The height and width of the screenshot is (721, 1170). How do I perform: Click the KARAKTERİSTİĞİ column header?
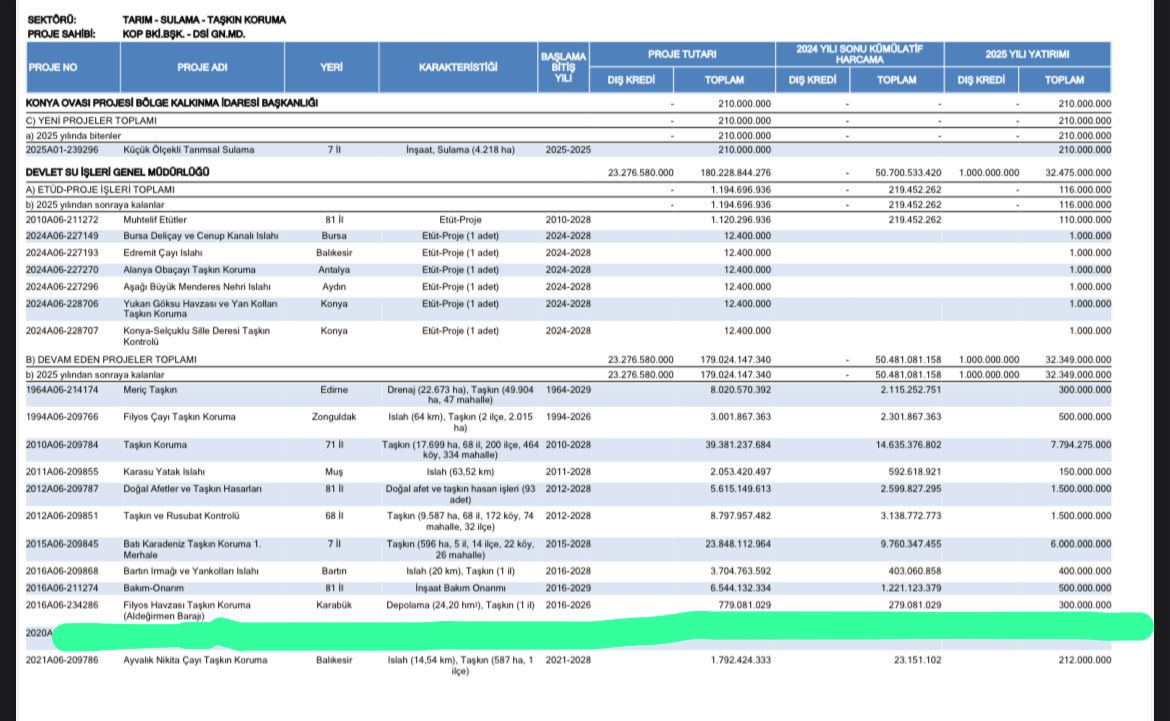458,68
